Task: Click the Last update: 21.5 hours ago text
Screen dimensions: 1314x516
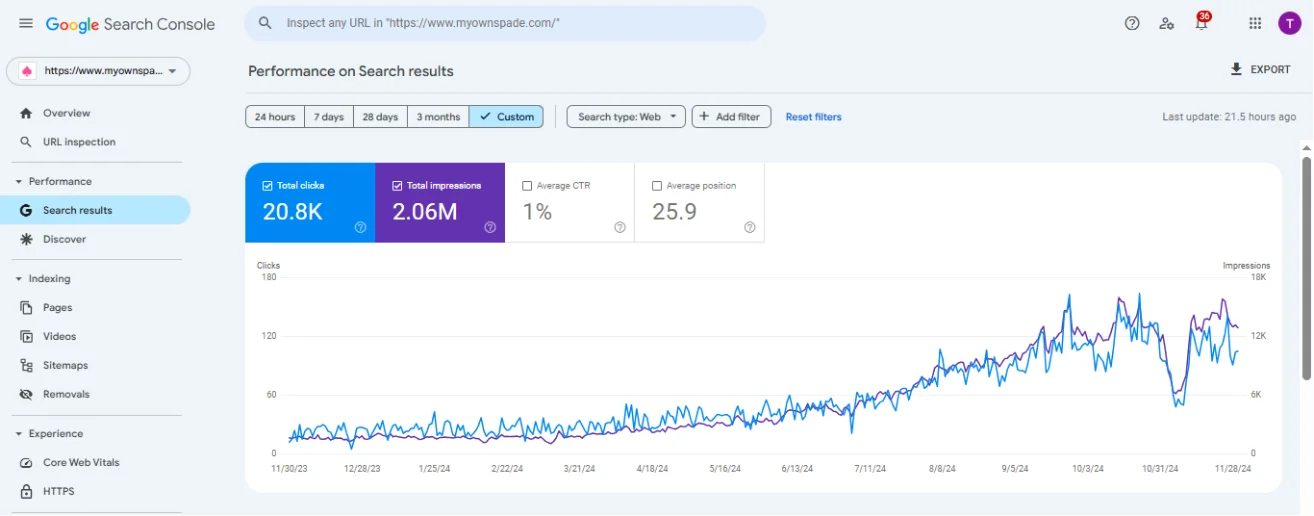Action: 1229,117
